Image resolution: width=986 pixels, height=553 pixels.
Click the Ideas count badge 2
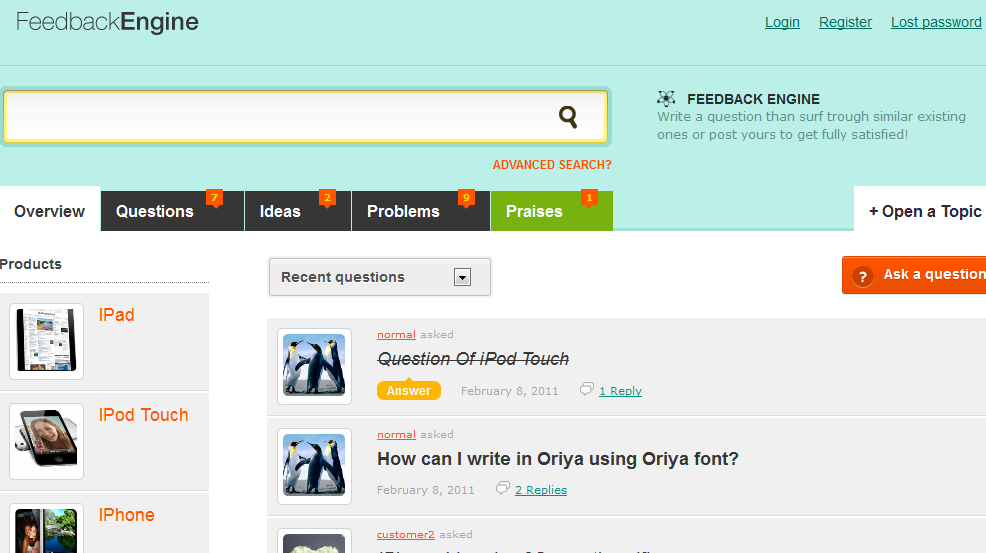click(x=328, y=198)
